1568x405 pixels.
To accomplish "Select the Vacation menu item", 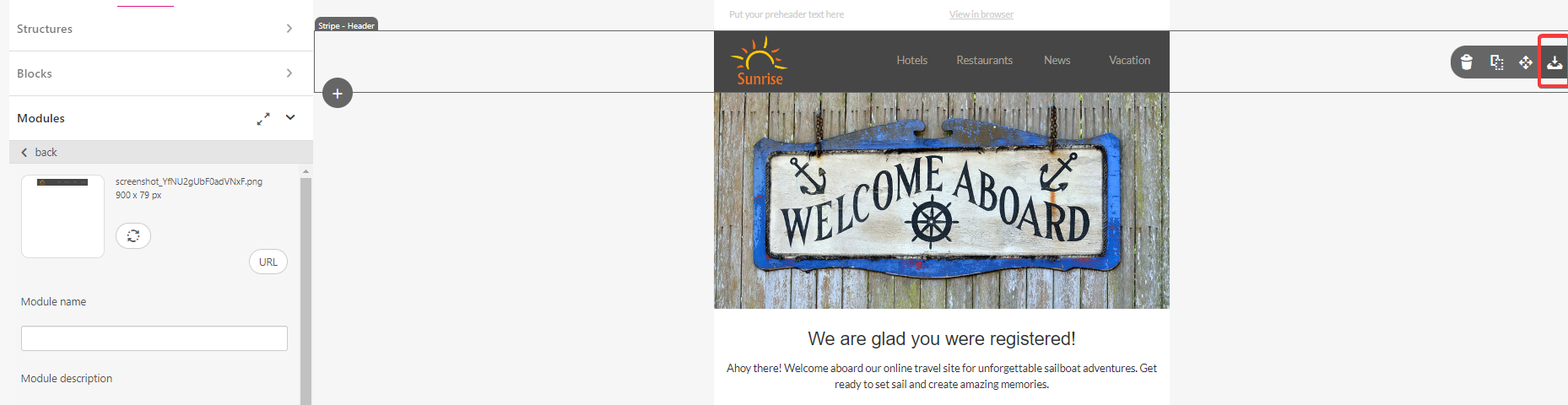I will pos(1129,60).
